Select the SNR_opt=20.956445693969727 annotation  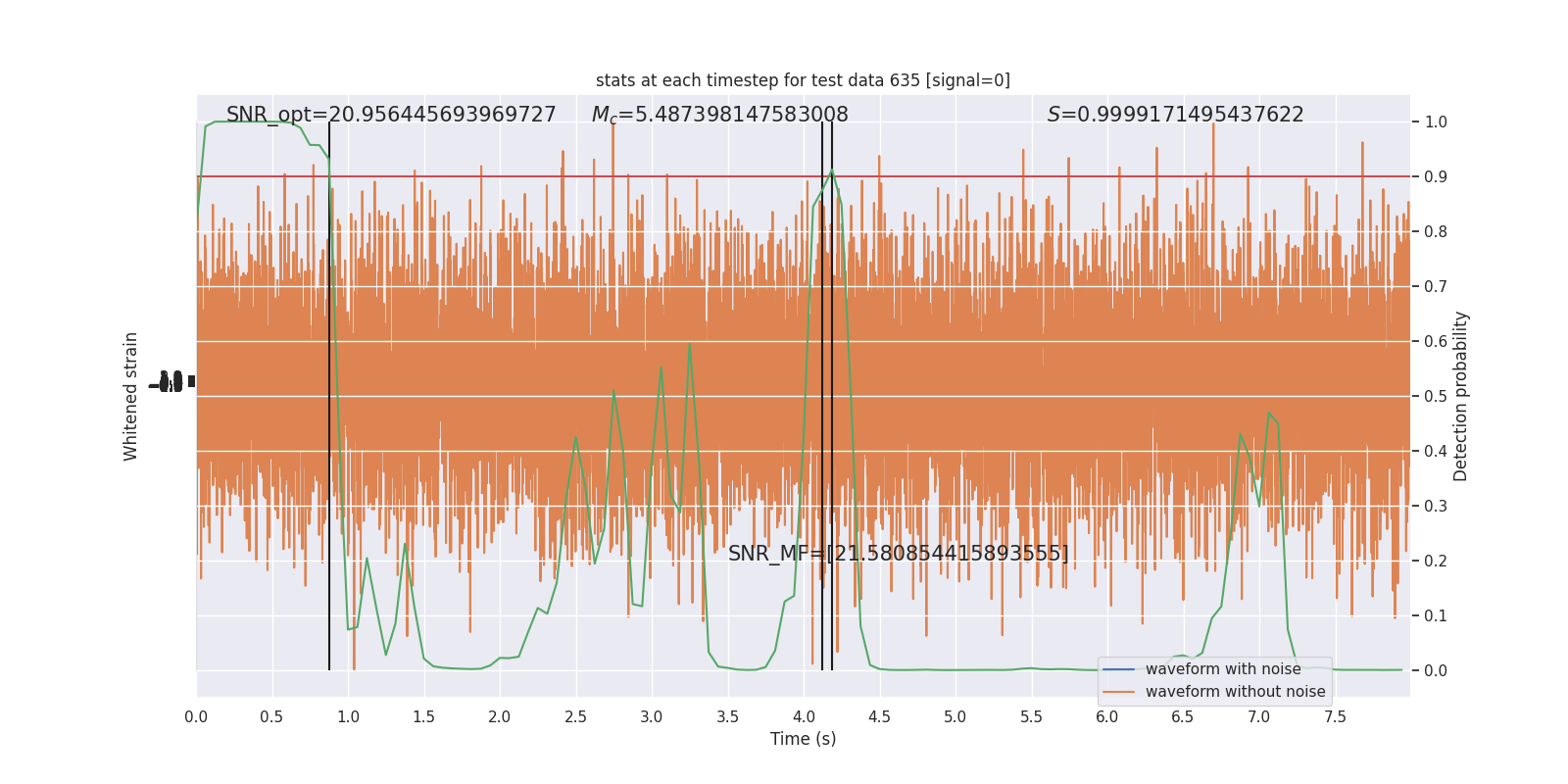click(x=391, y=115)
